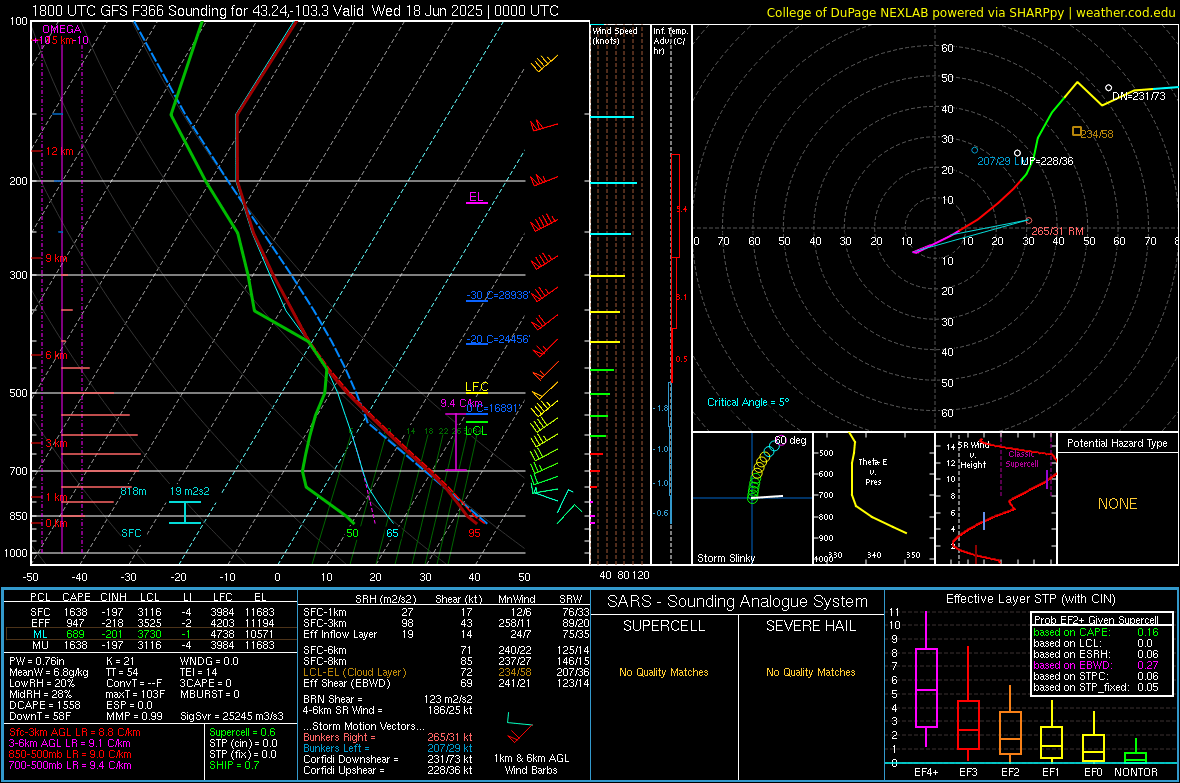Click the UP=228/36 hodograph label

pos(1047,161)
